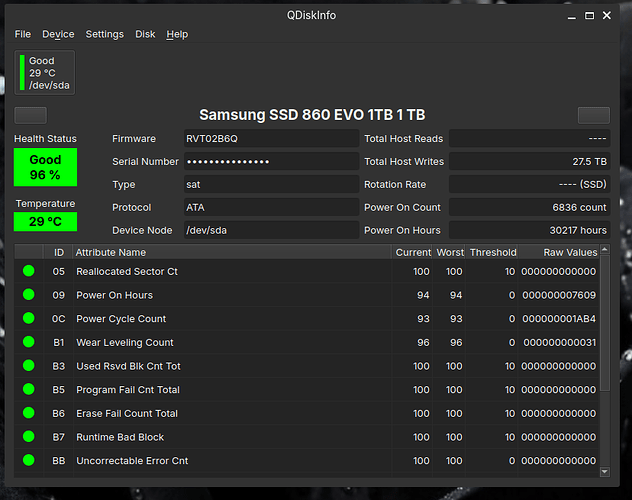Click green status dot for Wear Leveling Count
Image resolution: width=632 pixels, height=500 pixels.
coord(29,342)
